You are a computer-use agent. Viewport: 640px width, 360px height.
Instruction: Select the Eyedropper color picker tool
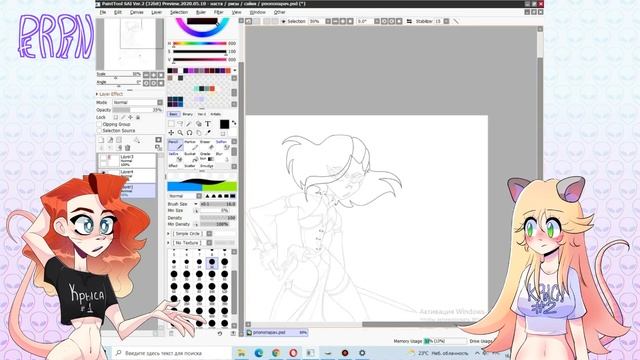[x=208, y=133]
